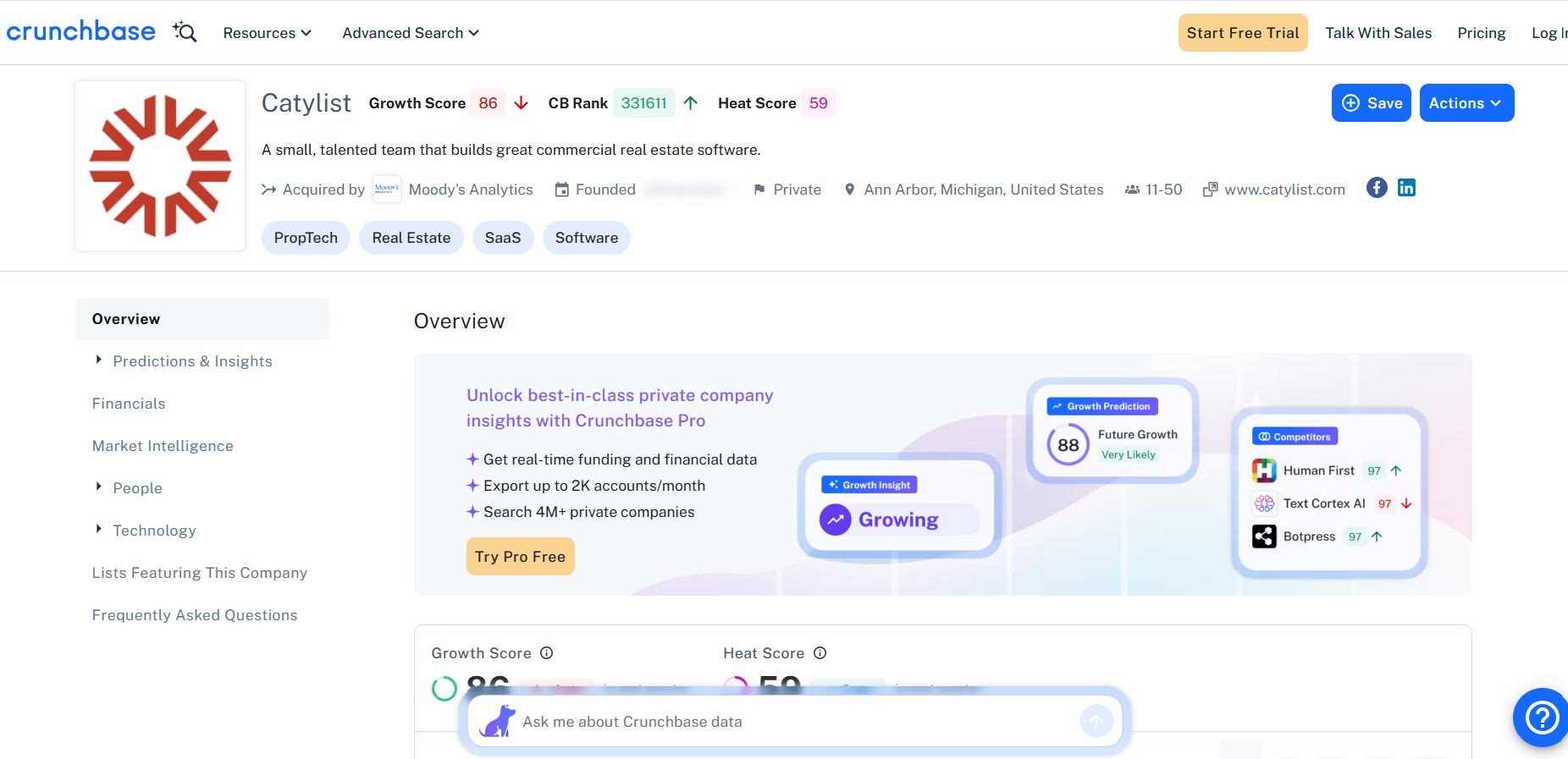The image size is (1568, 759).
Task: Click the chat assistant dog icon
Action: click(497, 721)
